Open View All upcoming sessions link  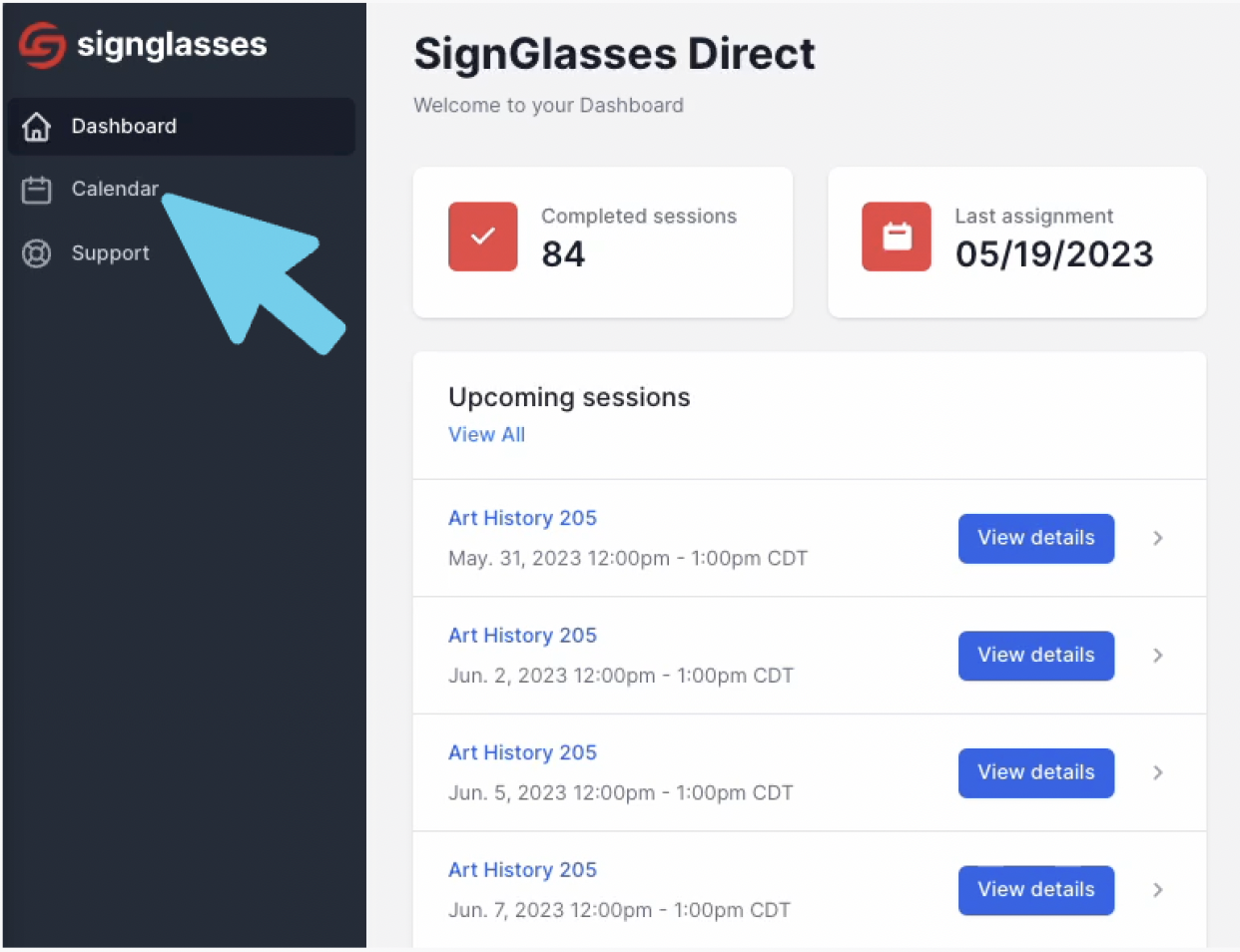click(486, 435)
